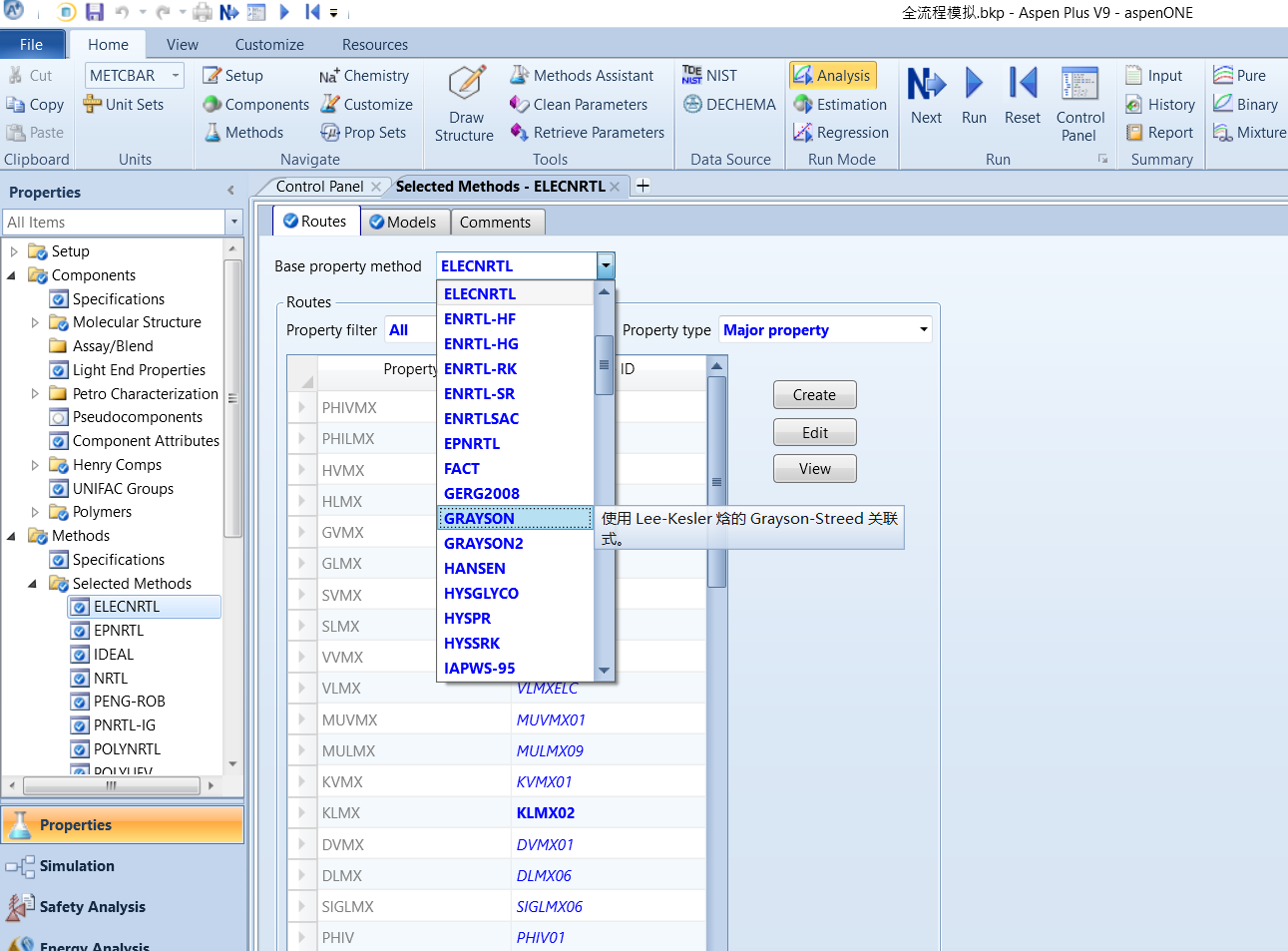
Task: Click the Save icon in quick access toolbar
Action: pos(95,13)
